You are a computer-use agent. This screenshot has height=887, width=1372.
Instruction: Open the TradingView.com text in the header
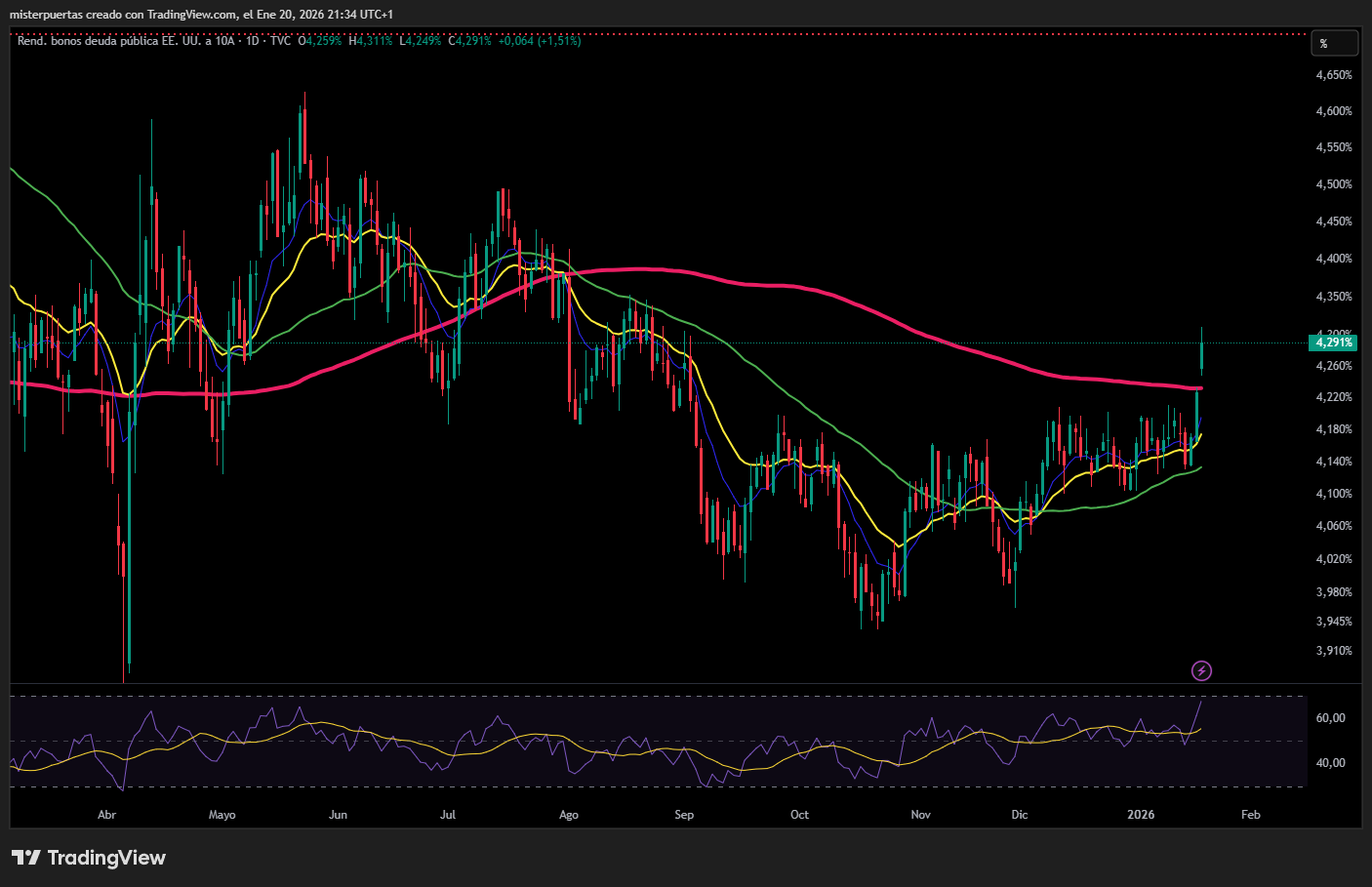191,15
